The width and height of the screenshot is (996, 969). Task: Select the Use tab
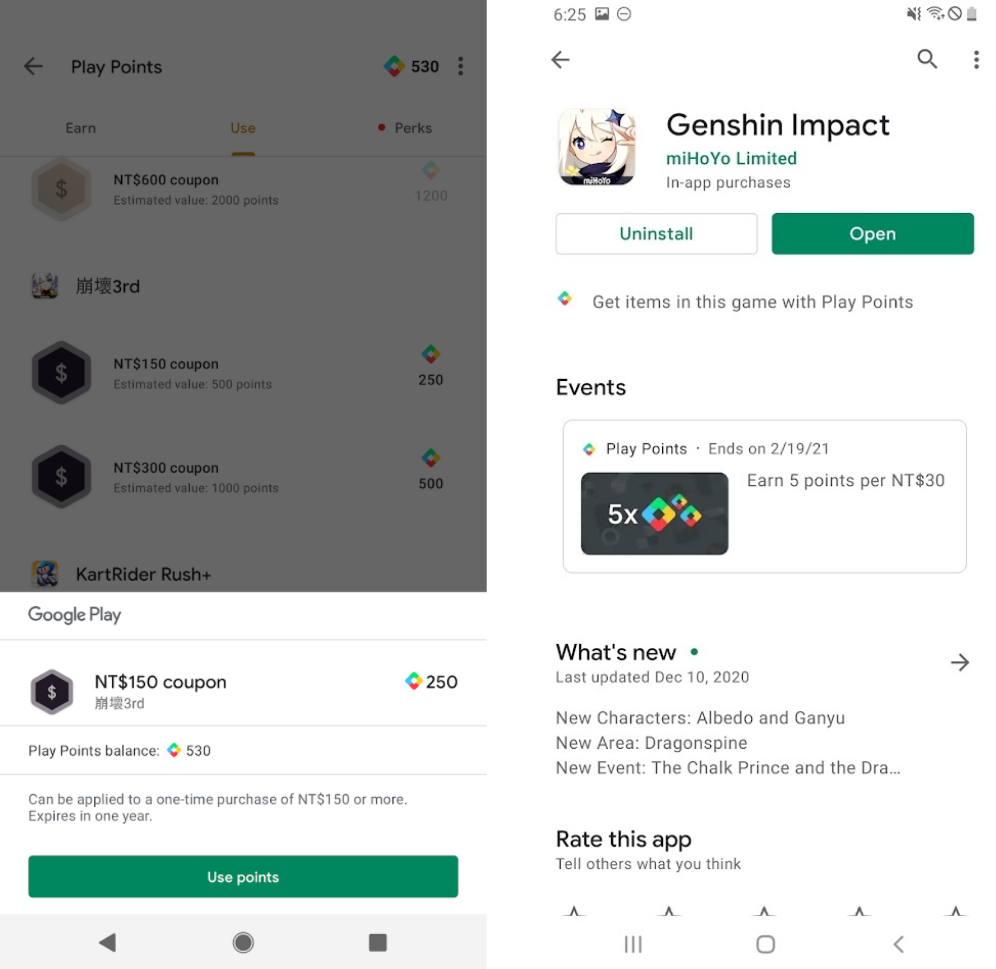[243, 128]
